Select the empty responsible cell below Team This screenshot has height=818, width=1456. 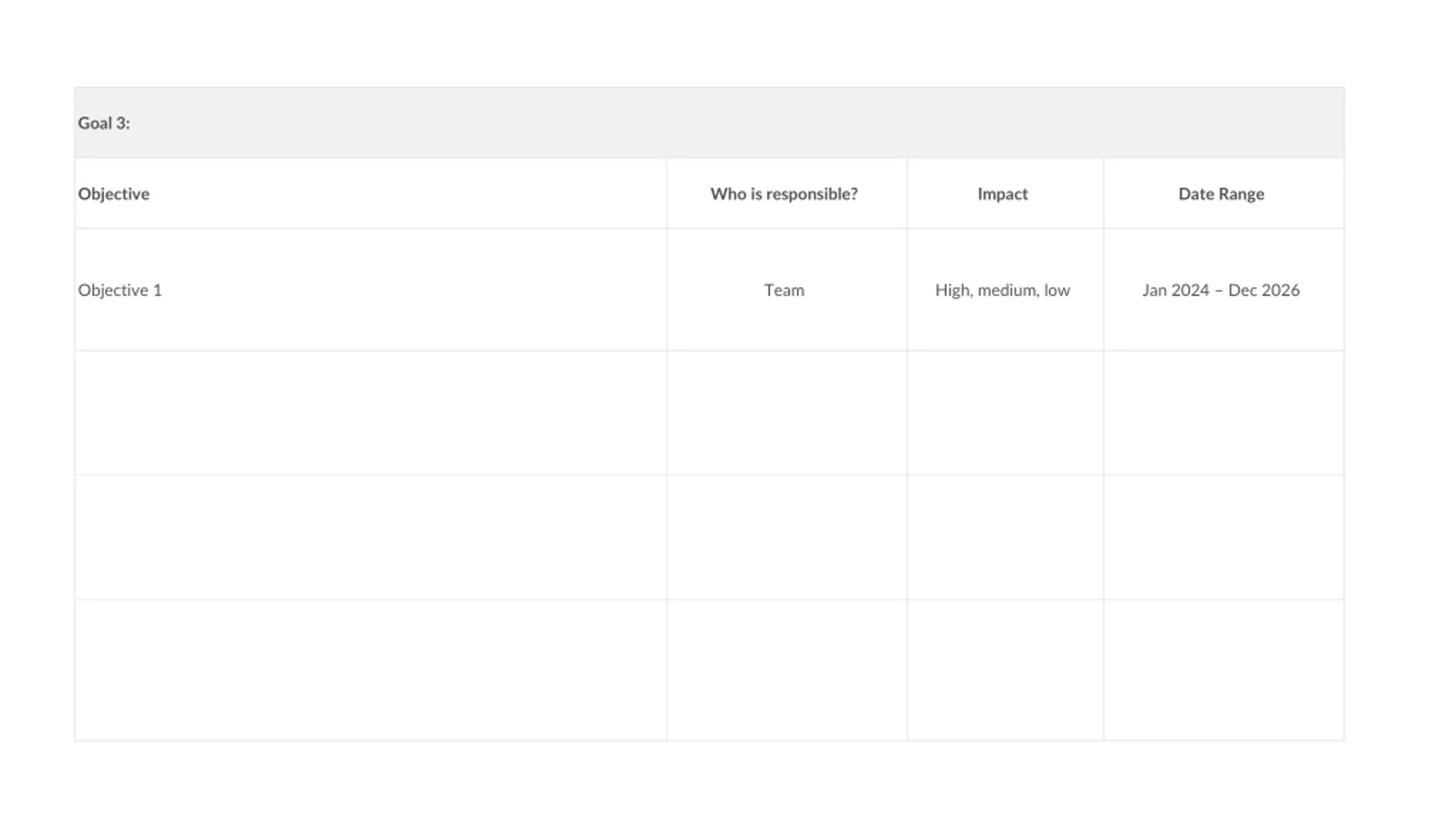pyautogui.click(x=787, y=413)
